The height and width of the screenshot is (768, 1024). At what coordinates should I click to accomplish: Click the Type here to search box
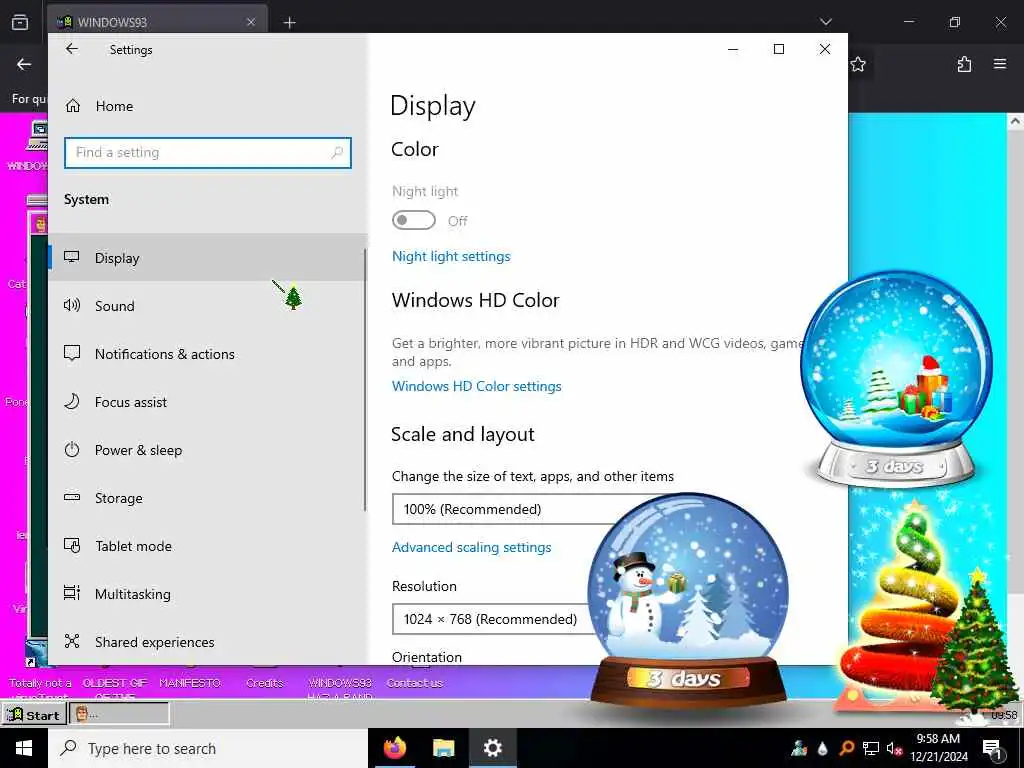208,748
